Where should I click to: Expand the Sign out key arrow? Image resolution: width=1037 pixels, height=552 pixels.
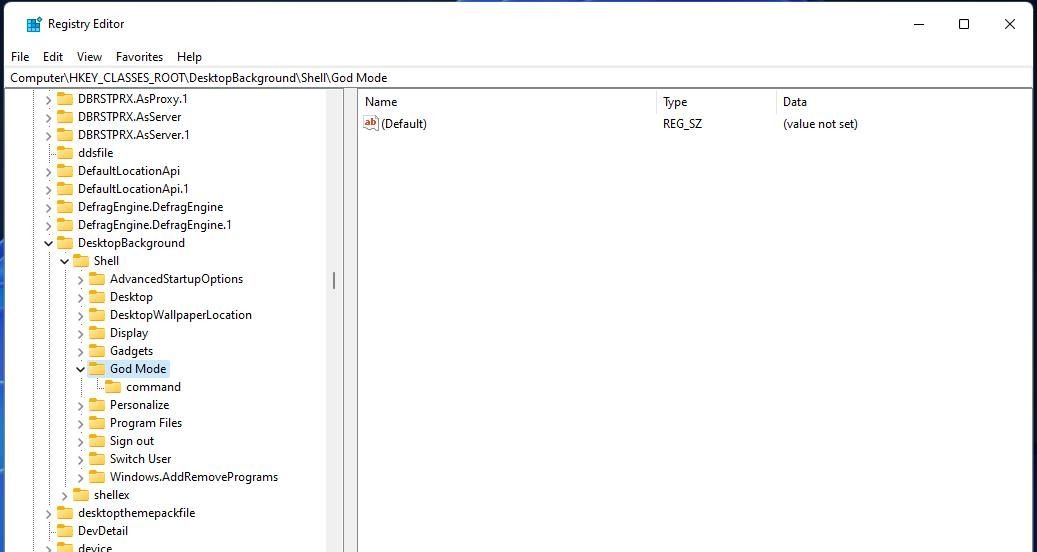pos(80,442)
